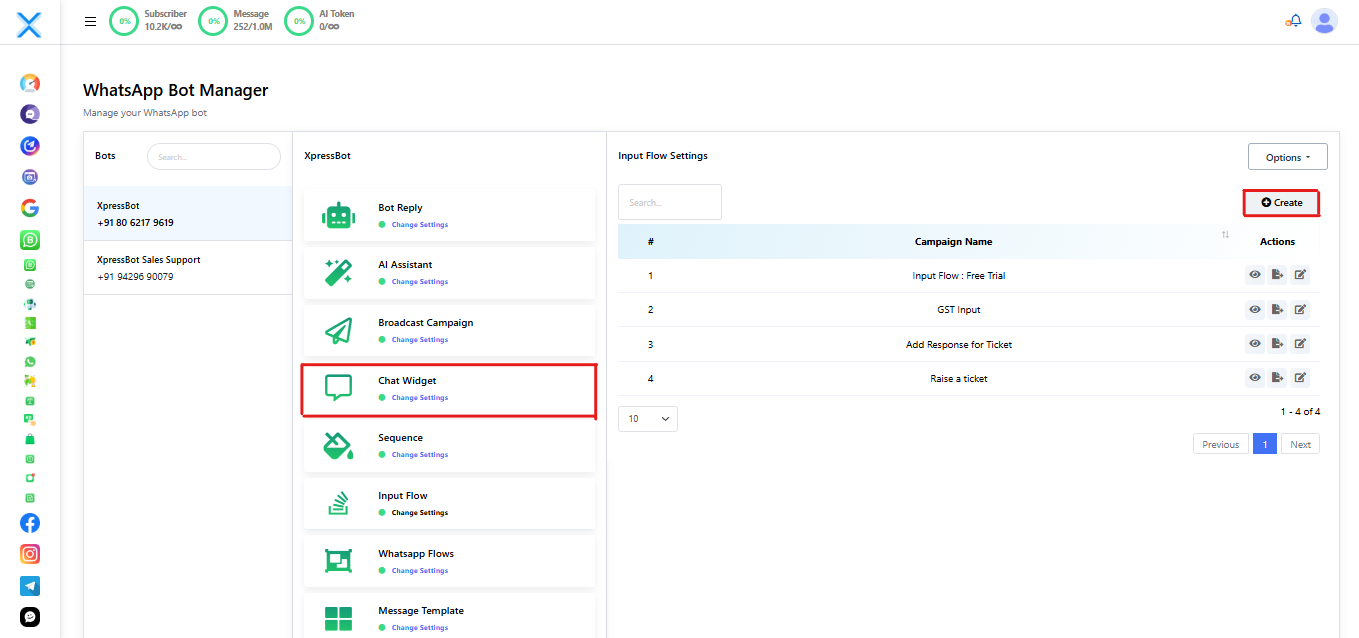Click Change Settings under AI Assistant
Image resolution: width=1359 pixels, height=638 pixels.
coord(419,282)
